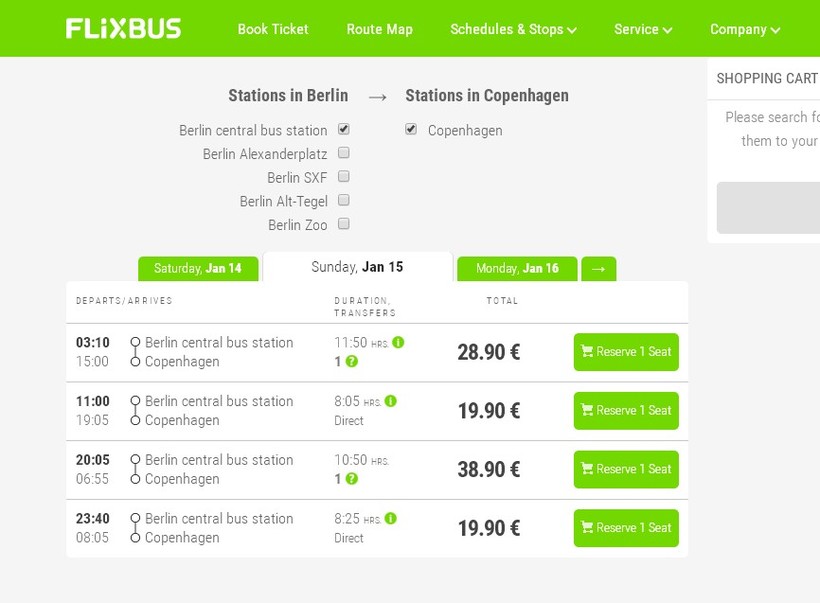
Task: Open the Service dropdown menu
Action: pyautogui.click(x=643, y=29)
